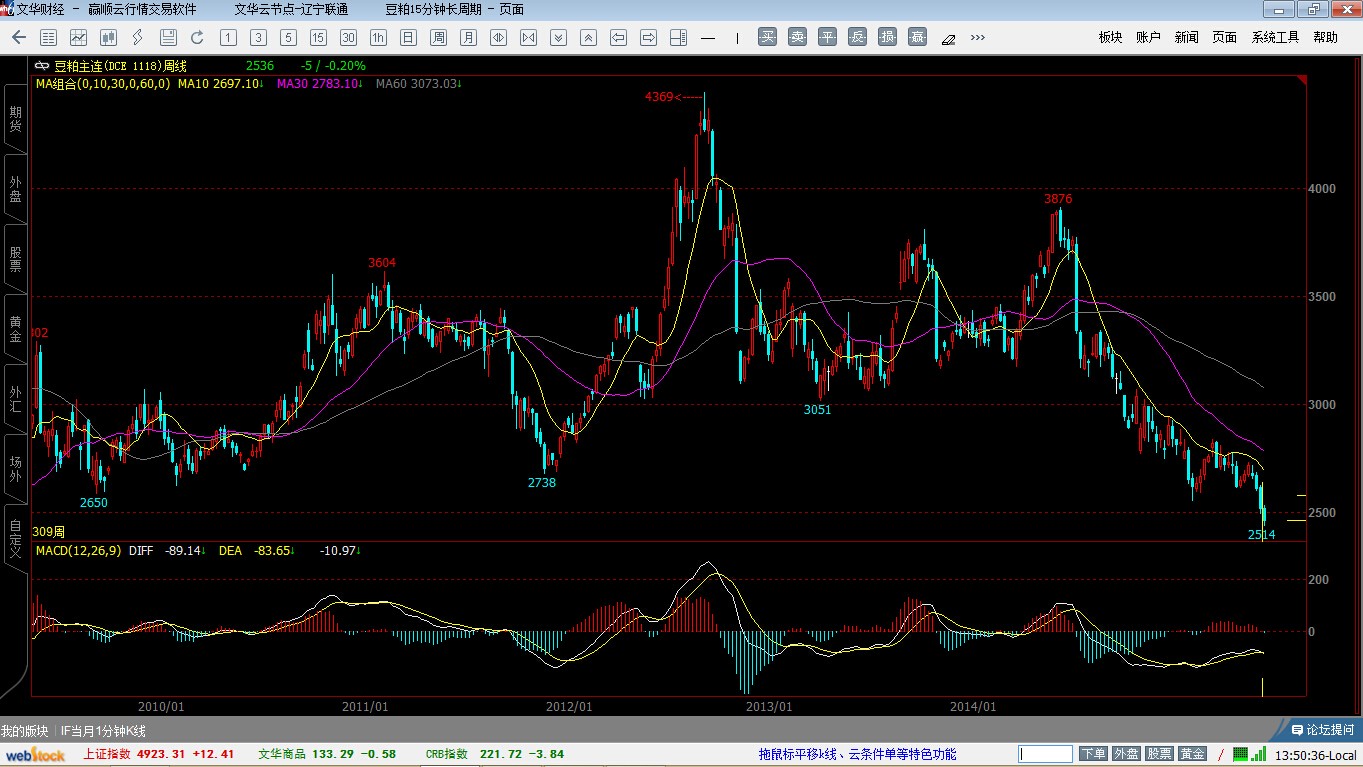Click the double-down chevron toolbar button
This screenshot has width=1363, height=767.
558,38
